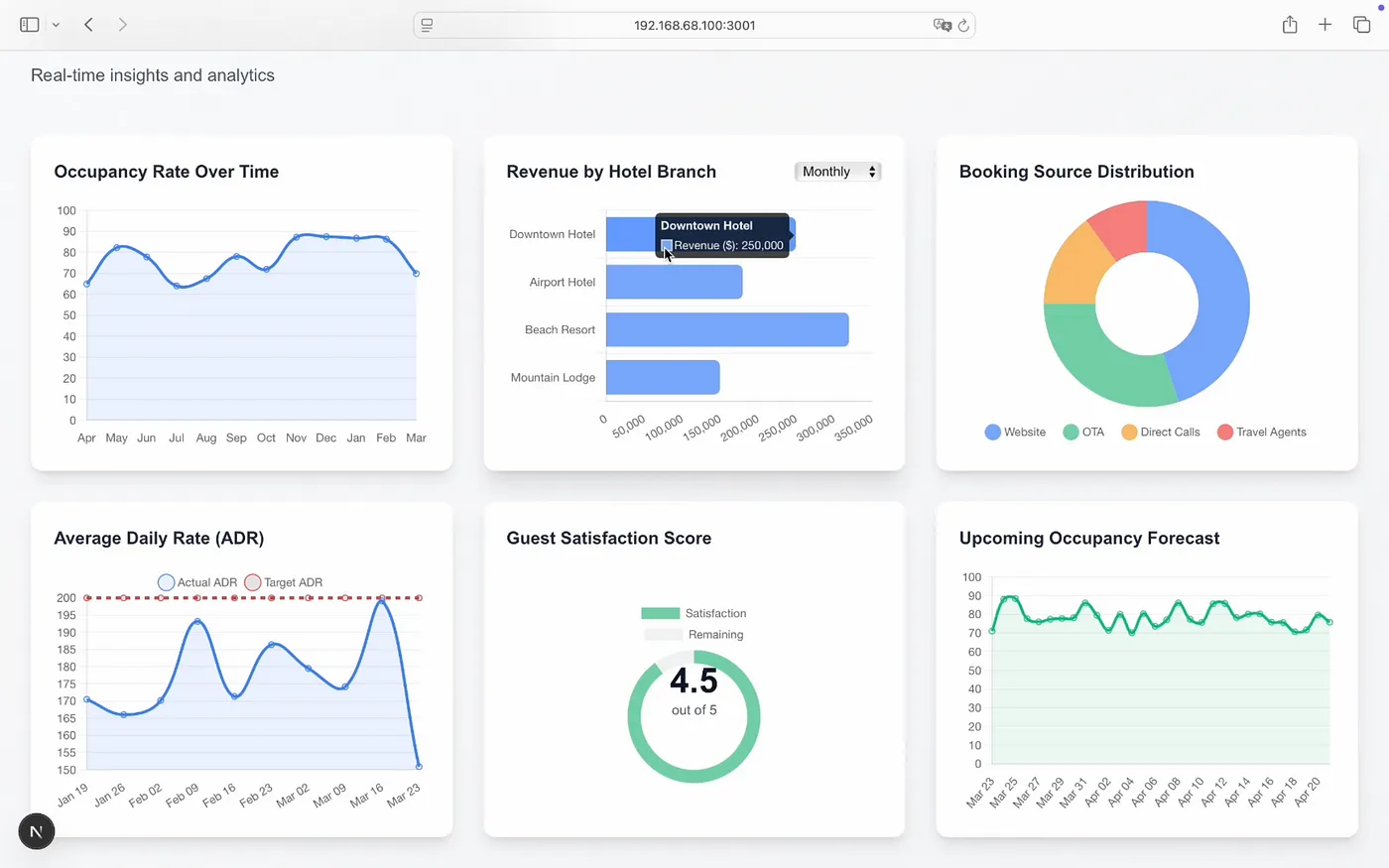Toggle Target ADR legend item
This screenshot has height=868, width=1389.
click(284, 582)
